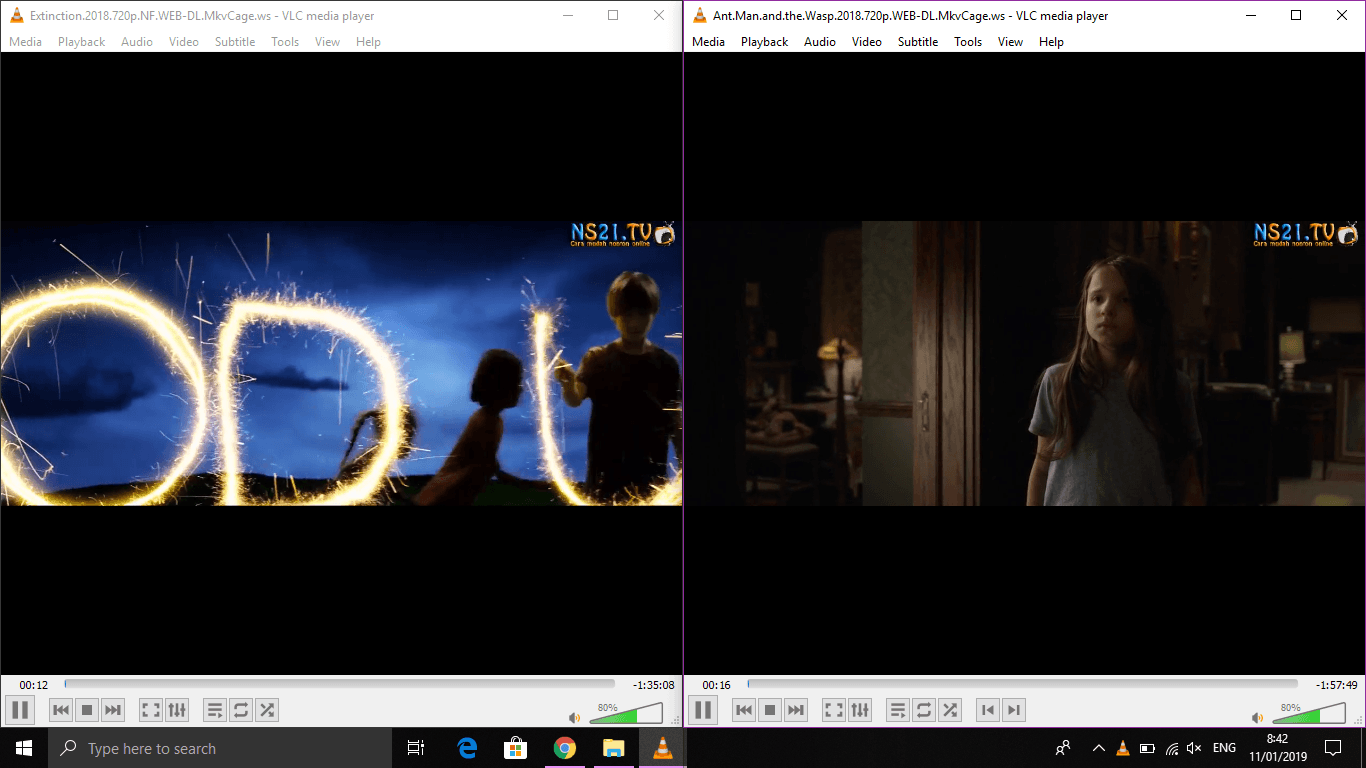Screen dimensions: 1366x768
Task: Open Playback menu in Ant-Man window
Action: pos(764,42)
